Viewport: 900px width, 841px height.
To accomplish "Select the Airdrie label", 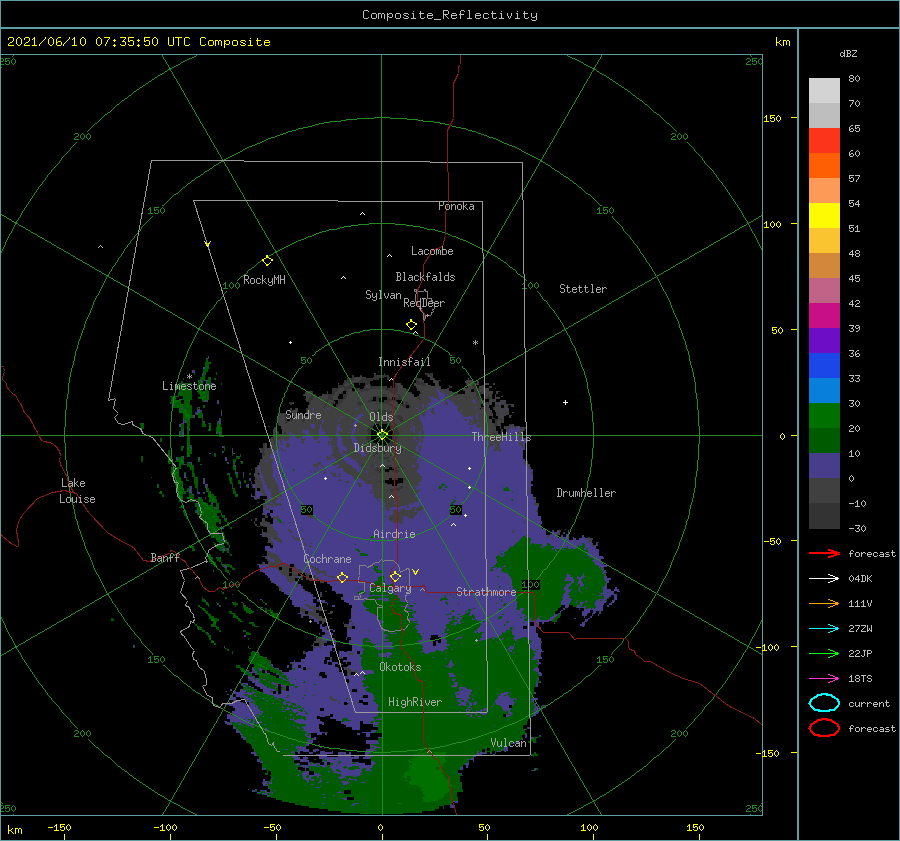I will [394, 534].
